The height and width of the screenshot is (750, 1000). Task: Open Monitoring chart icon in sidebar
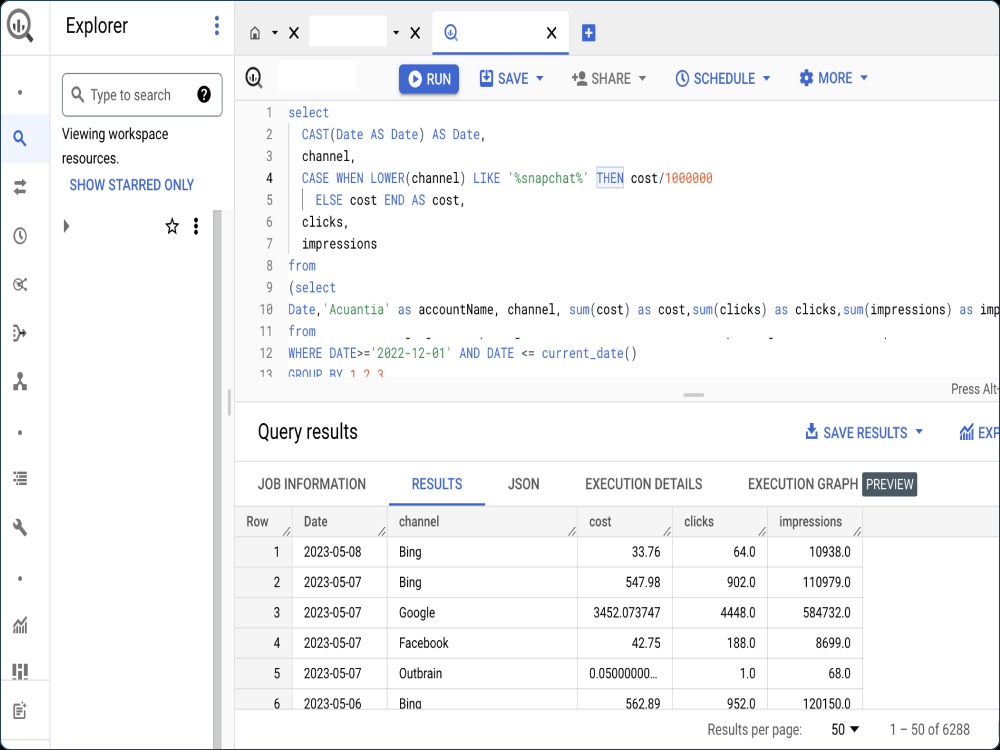[x=20, y=625]
